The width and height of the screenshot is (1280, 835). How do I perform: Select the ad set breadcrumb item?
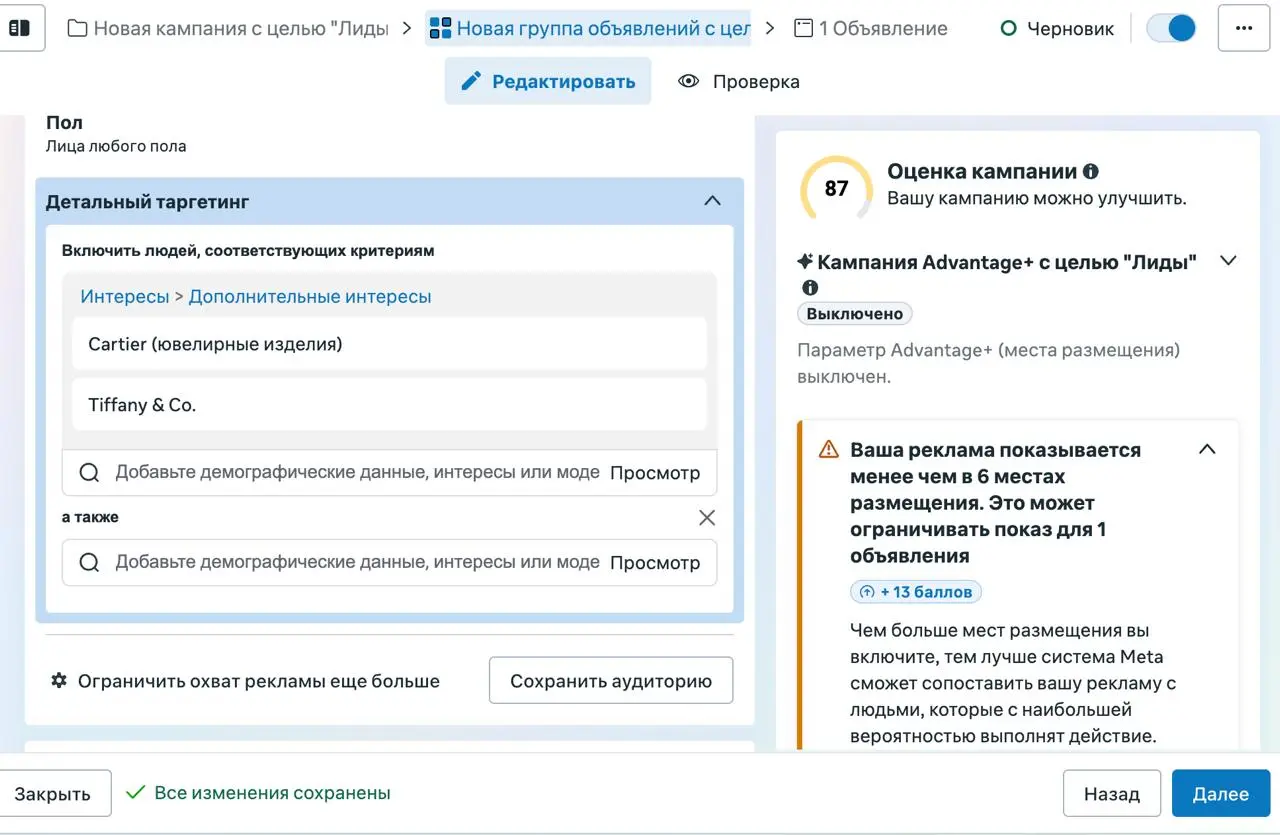tap(590, 28)
